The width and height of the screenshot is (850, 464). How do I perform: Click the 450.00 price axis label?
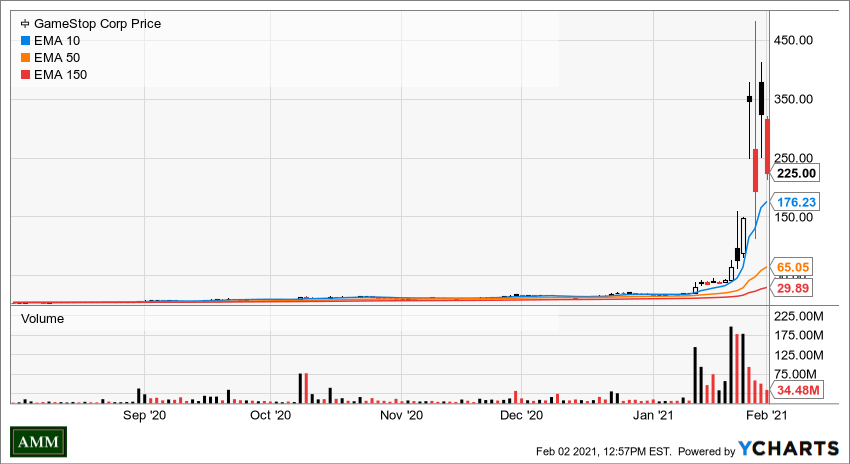794,40
